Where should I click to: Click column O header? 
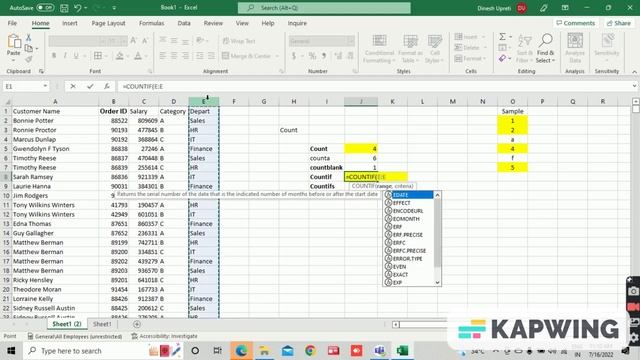pyautogui.click(x=512, y=101)
